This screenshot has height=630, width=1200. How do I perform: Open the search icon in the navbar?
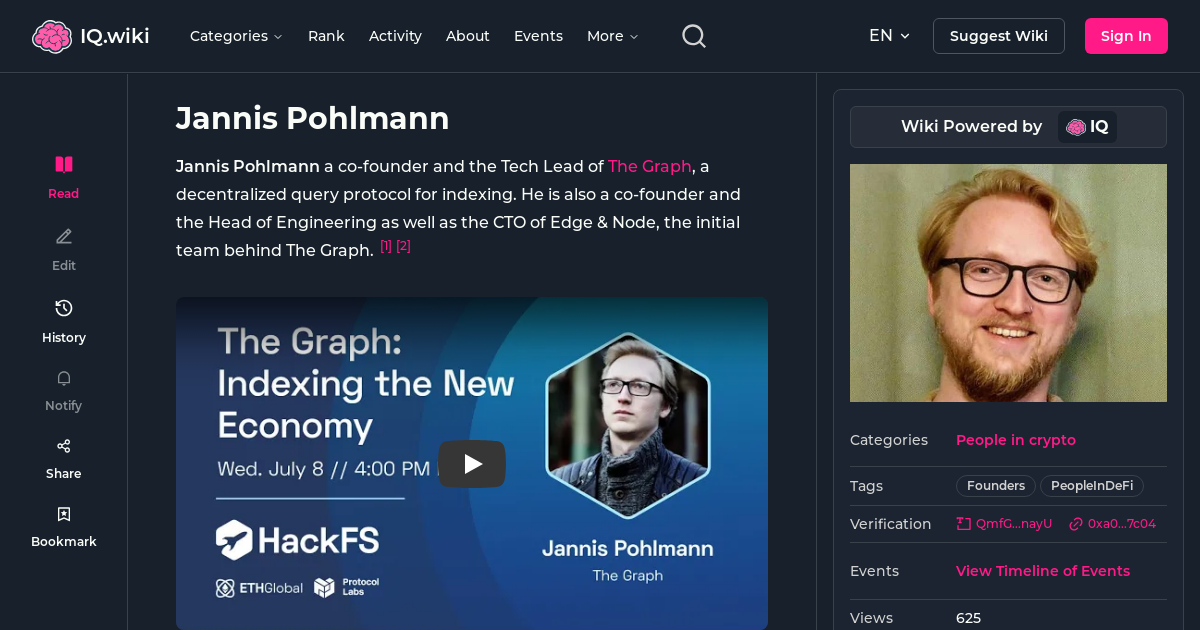[x=693, y=35]
